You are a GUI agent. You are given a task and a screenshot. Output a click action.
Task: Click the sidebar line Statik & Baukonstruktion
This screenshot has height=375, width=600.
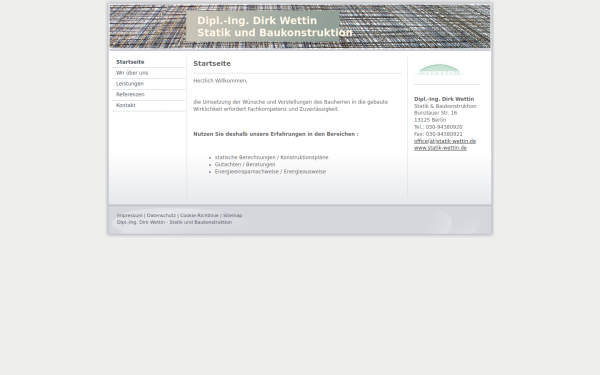tap(445, 106)
